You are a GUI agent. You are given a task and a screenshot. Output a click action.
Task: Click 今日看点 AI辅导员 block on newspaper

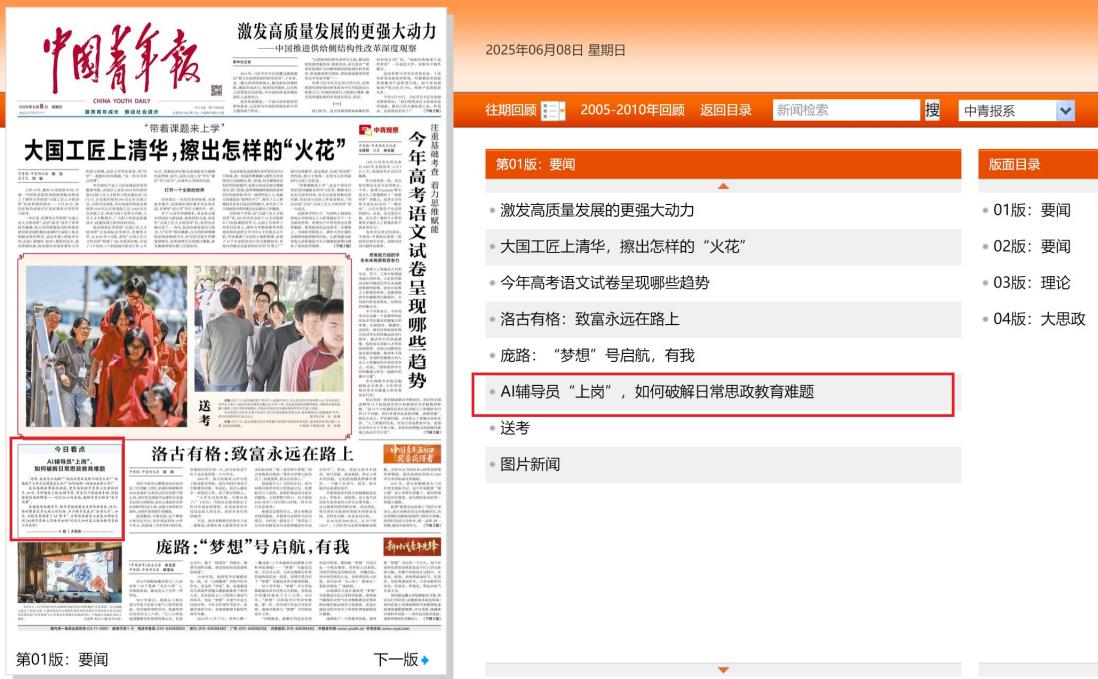tap(68, 489)
